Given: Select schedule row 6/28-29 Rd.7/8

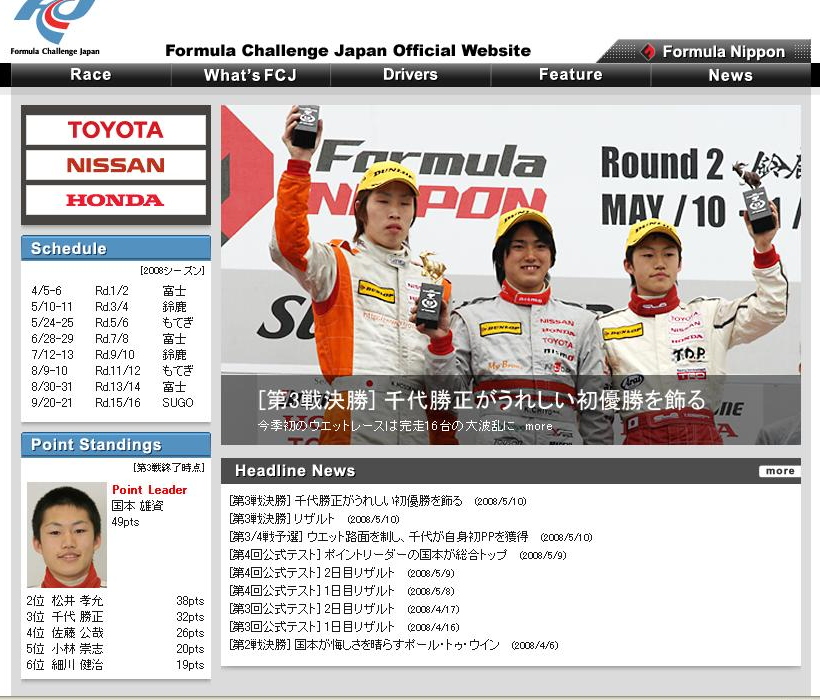Looking at the screenshot, I should pos(112,339).
